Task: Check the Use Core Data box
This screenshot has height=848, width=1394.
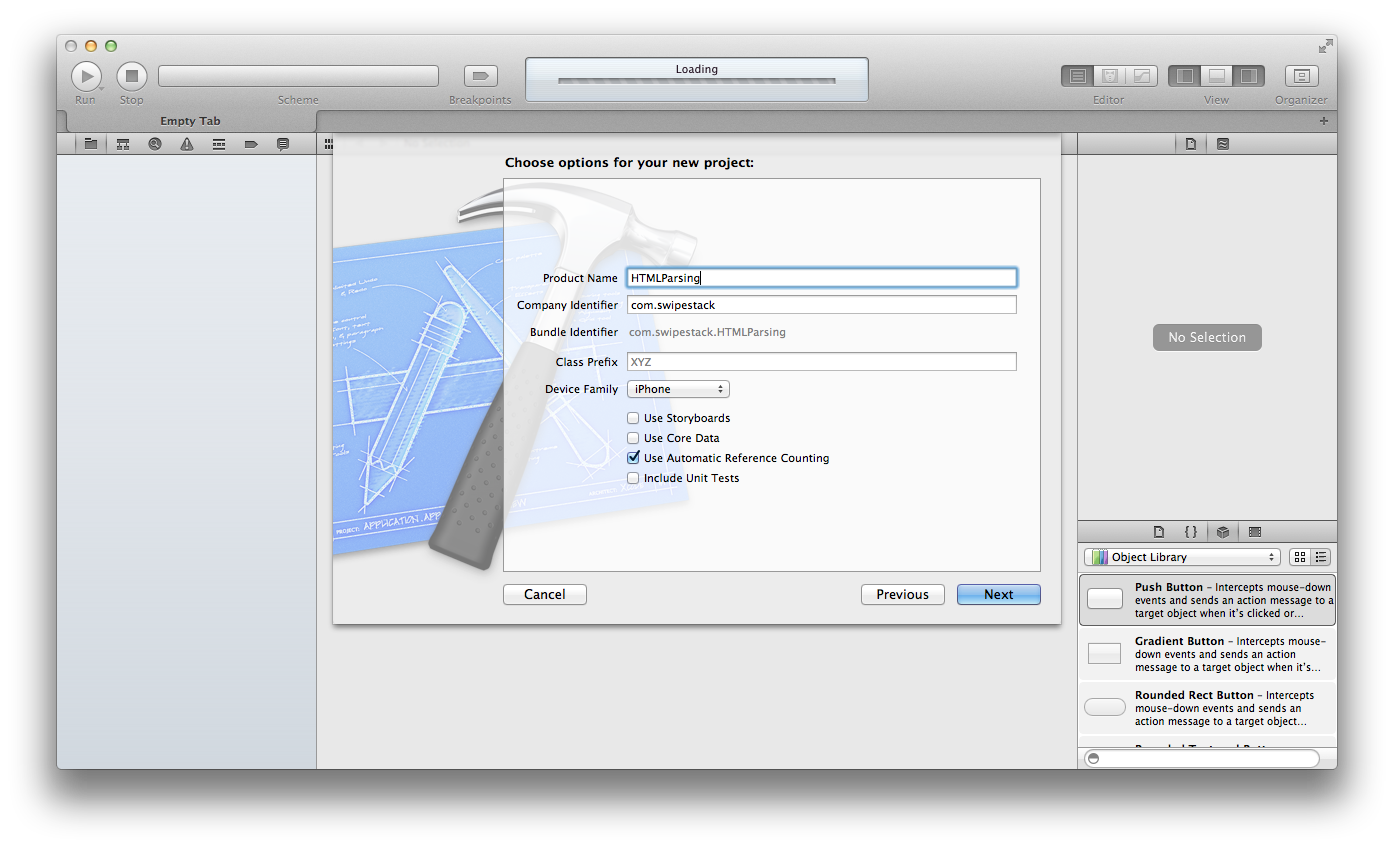Action: point(633,438)
